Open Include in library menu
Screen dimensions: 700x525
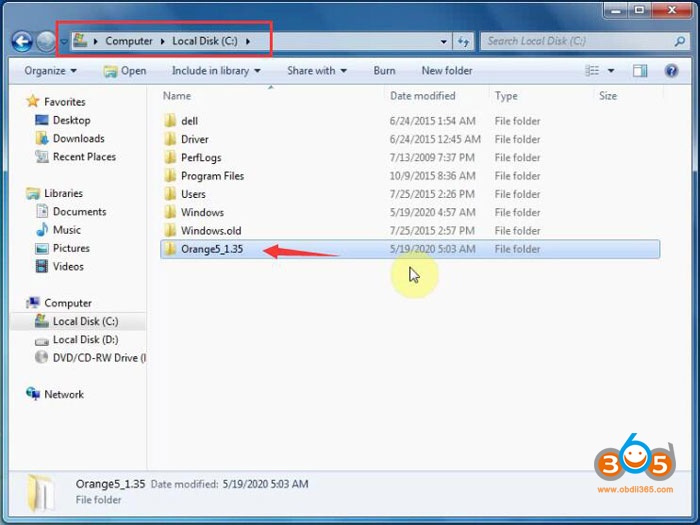(216, 71)
